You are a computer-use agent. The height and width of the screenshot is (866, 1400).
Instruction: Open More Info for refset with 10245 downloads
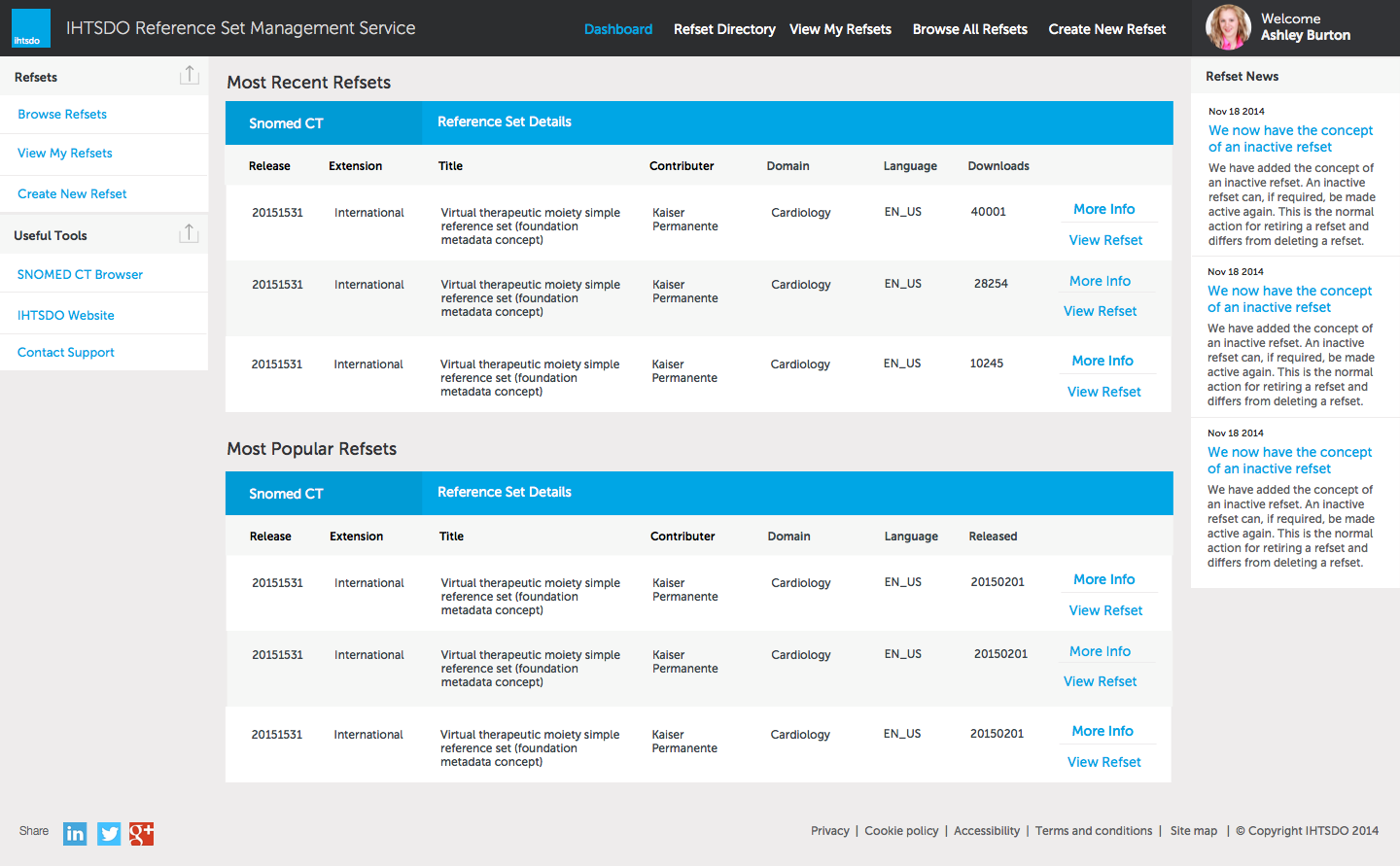point(1102,361)
